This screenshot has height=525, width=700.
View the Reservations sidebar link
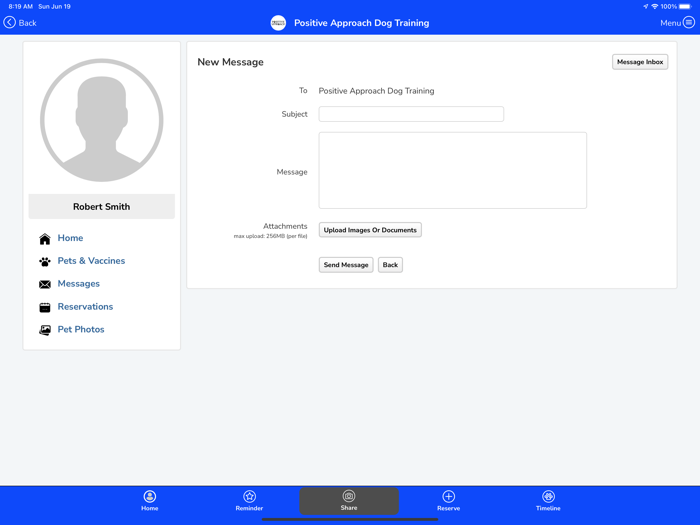tap(85, 307)
